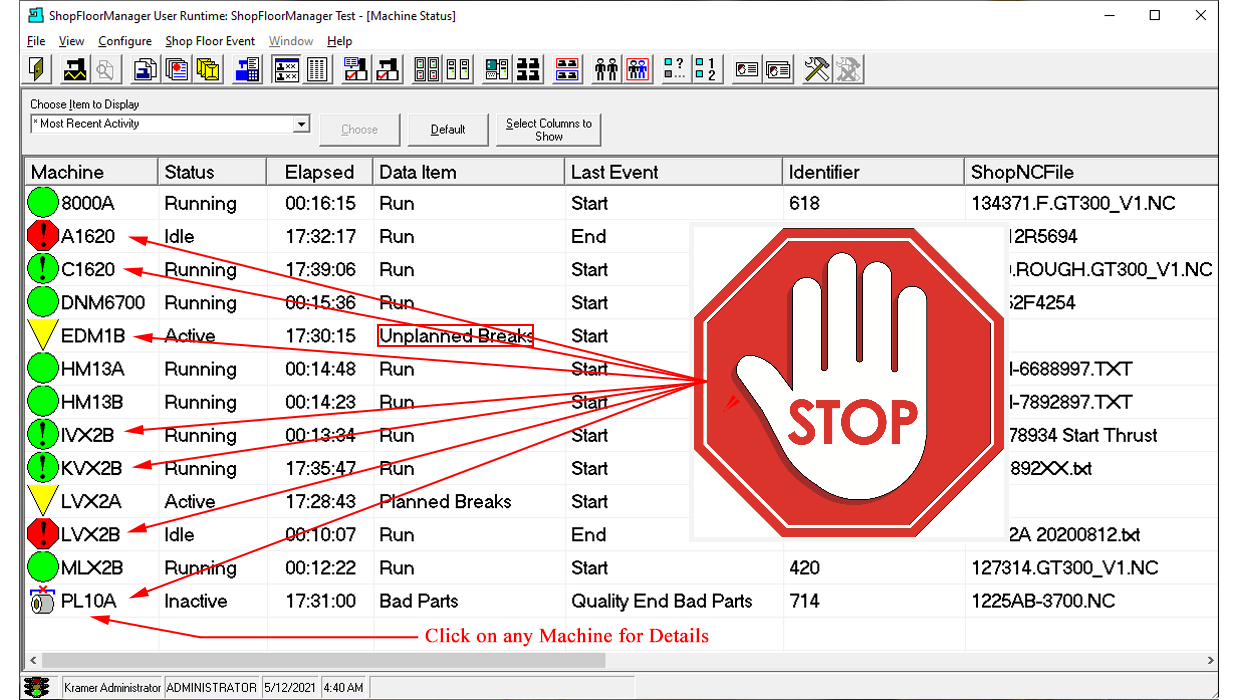Click Kramer Administrator in the status bar
Image resolution: width=1238 pixels, height=700 pixels.
click(111, 687)
